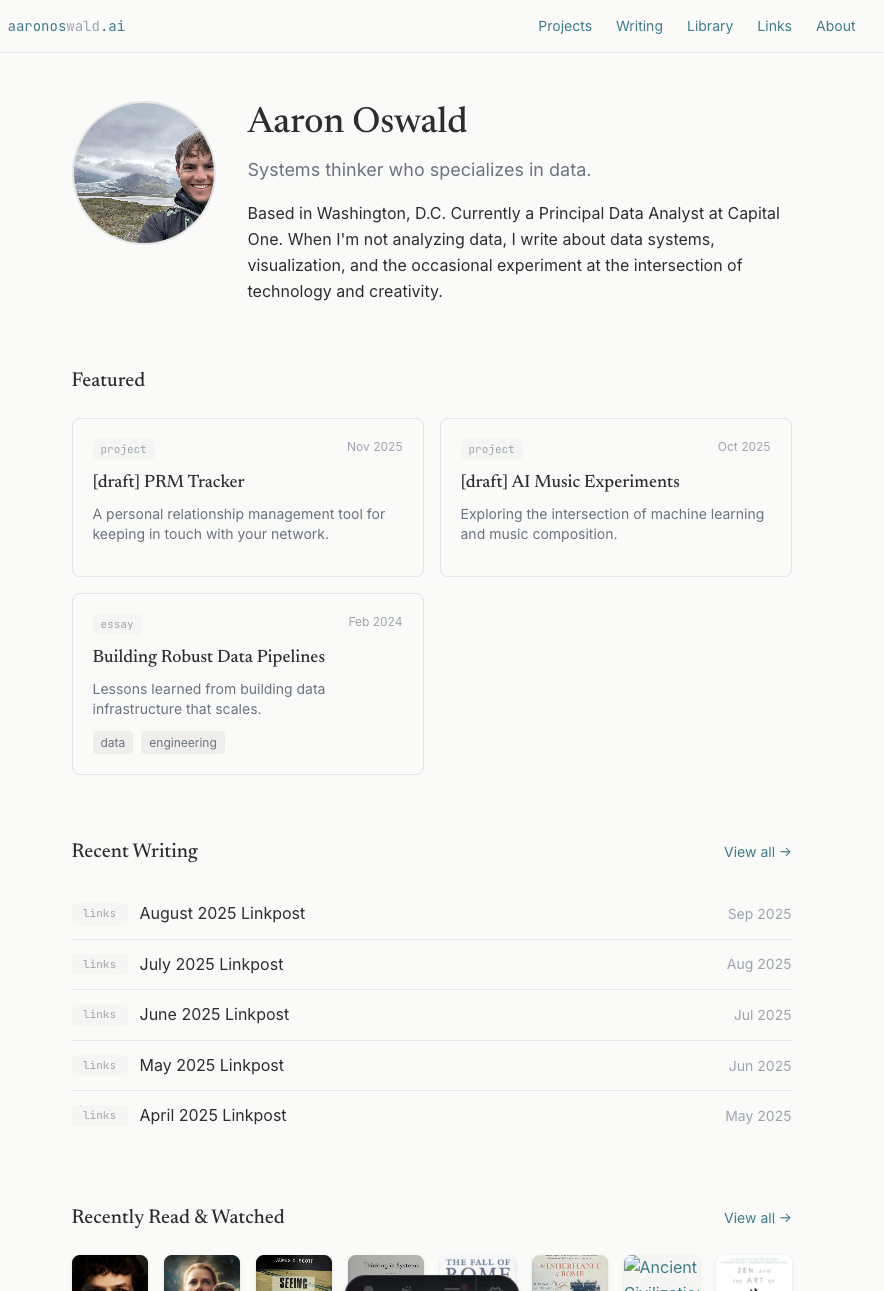Image resolution: width=884 pixels, height=1291 pixels.
Task: Open the About page
Action: (835, 26)
